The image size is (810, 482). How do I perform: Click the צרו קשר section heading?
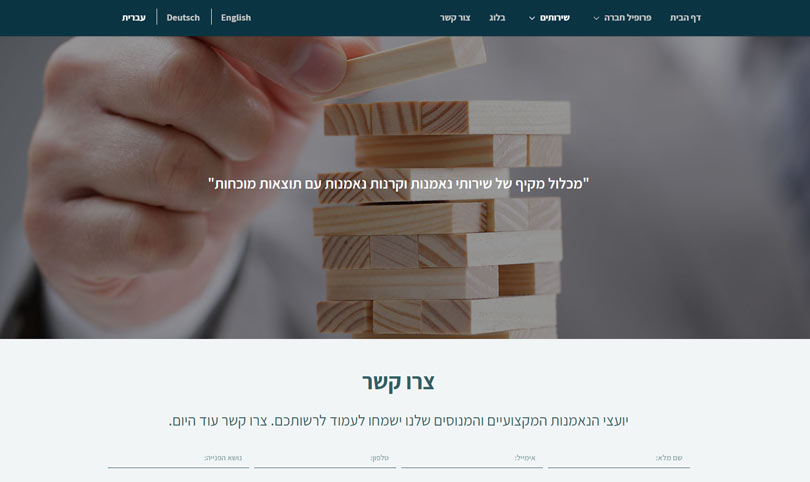tap(398, 382)
